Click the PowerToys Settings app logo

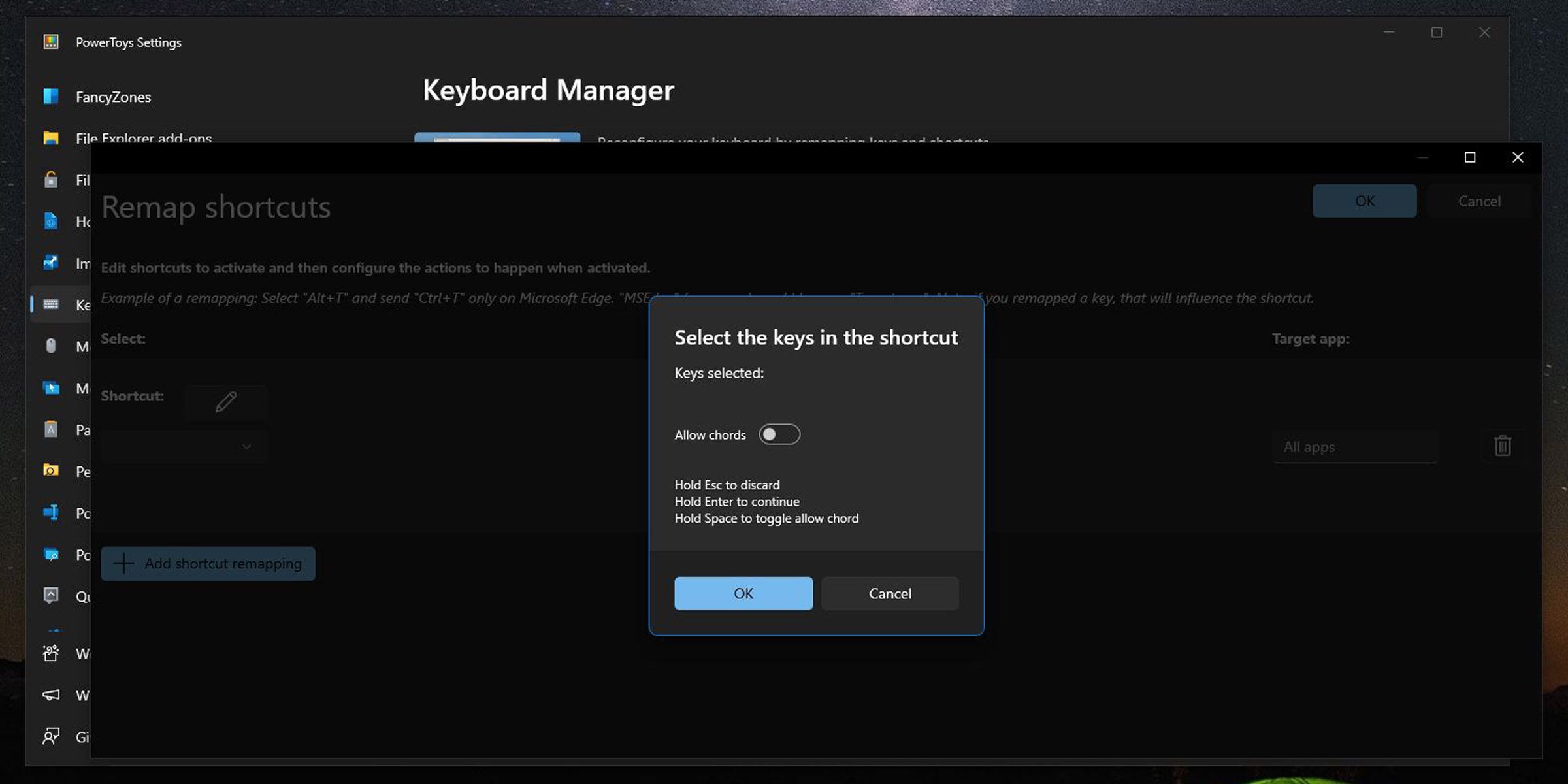click(x=51, y=42)
